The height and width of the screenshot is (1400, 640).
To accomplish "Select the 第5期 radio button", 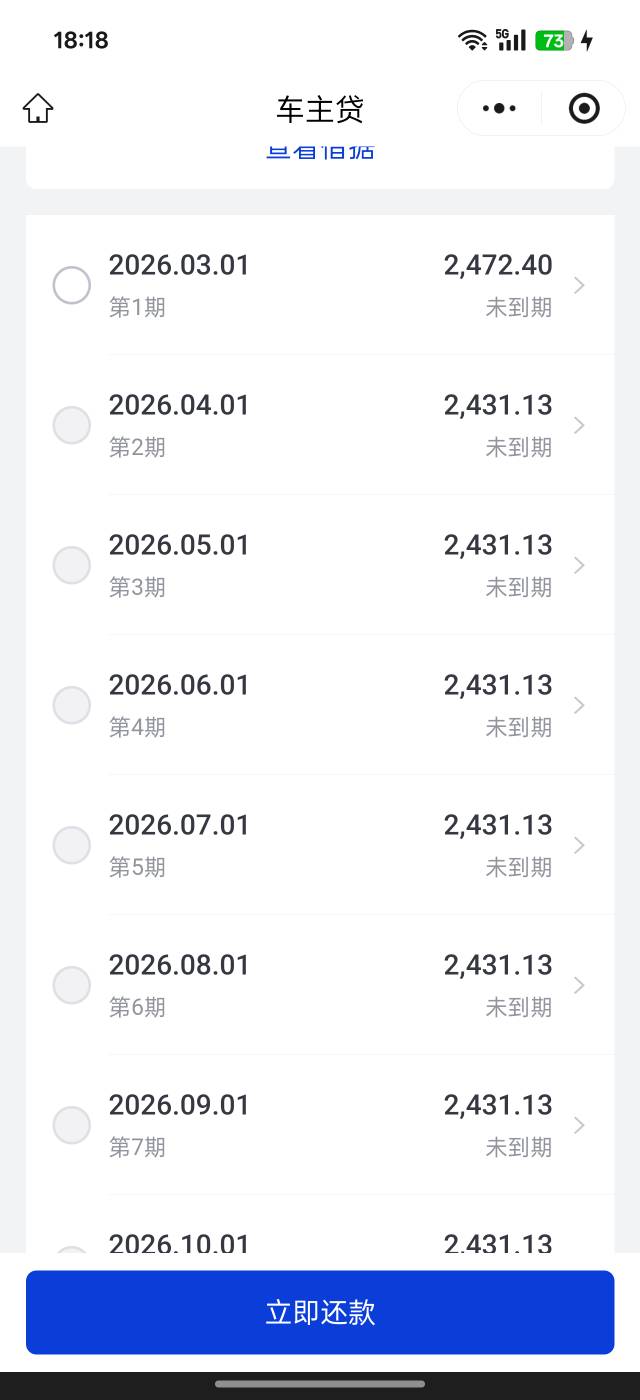I will tap(71, 846).
